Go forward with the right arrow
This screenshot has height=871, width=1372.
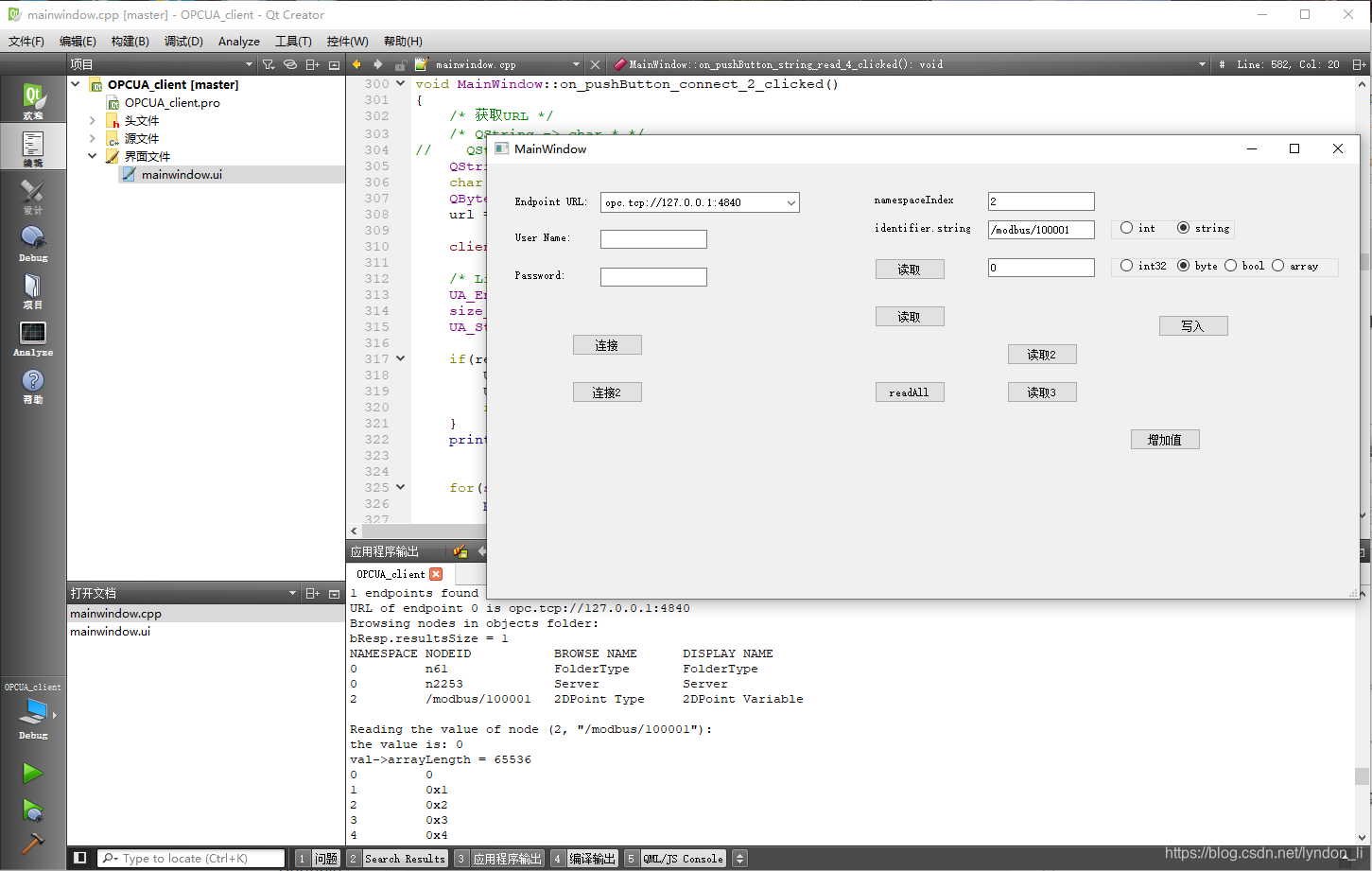(x=378, y=64)
